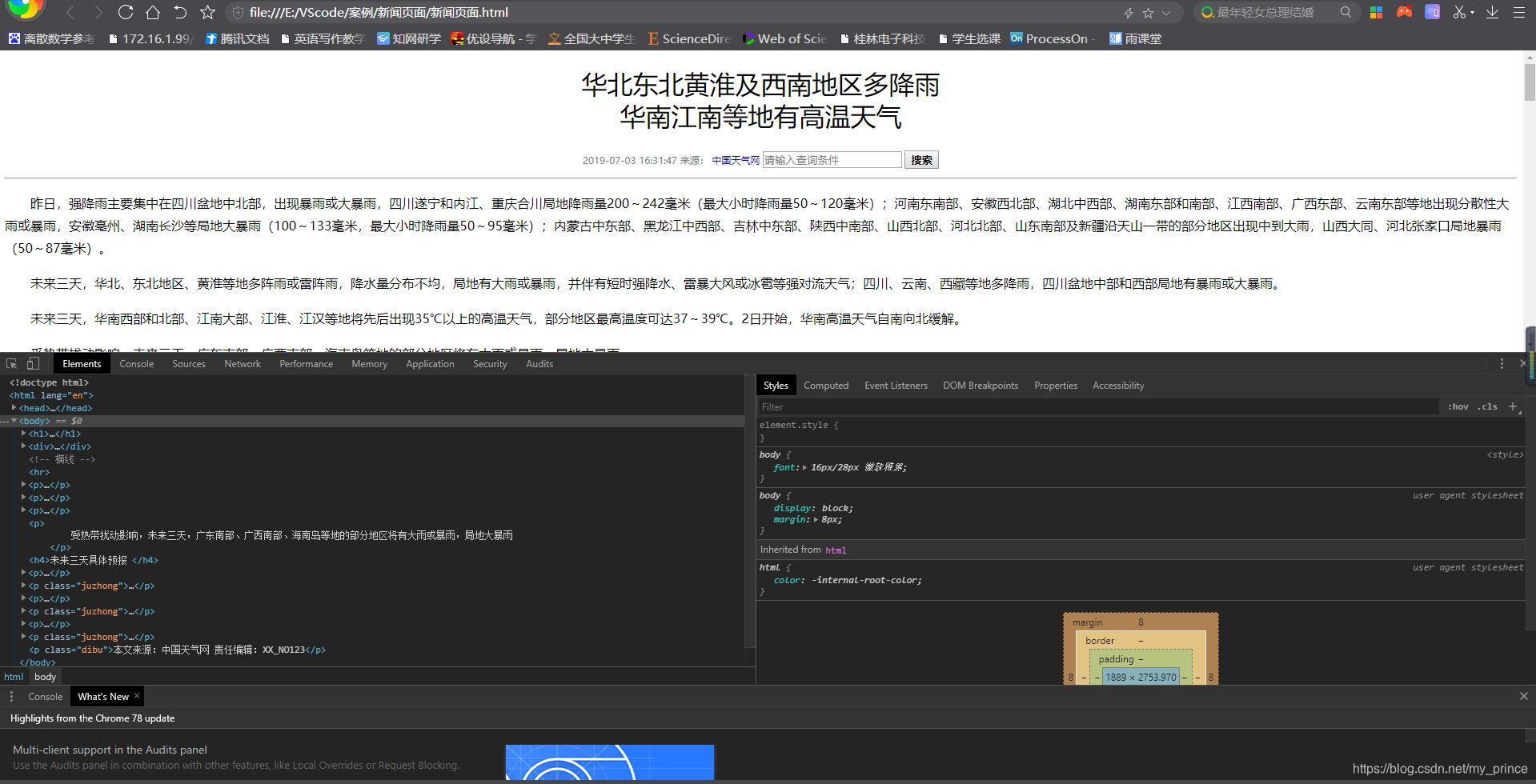1536x784 pixels.
Task: Bookmark page with star icon left of address bar
Action: tap(207, 13)
